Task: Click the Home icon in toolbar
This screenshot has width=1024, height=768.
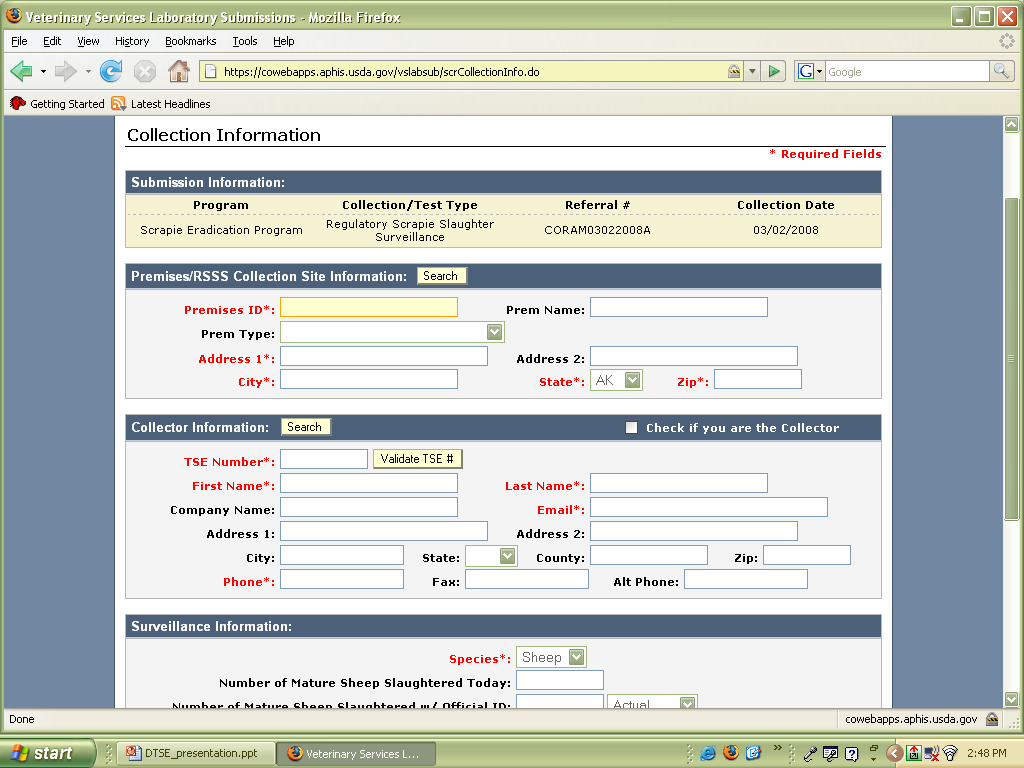Action: coord(178,71)
